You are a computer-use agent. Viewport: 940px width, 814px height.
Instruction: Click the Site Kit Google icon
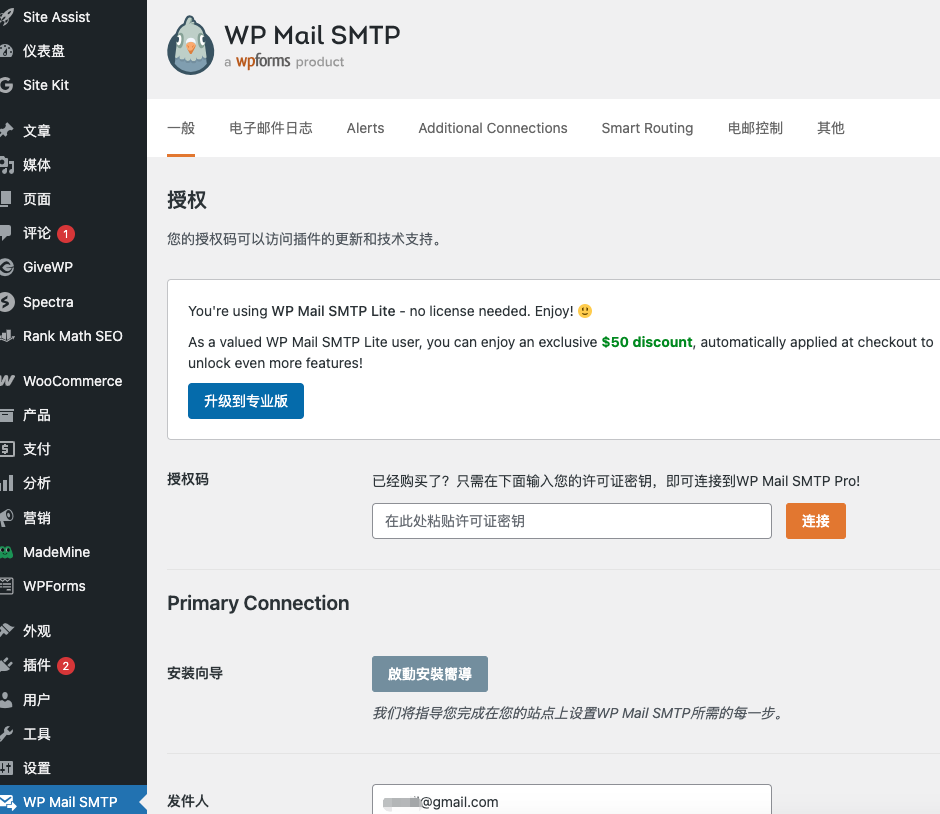(x=6, y=85)
